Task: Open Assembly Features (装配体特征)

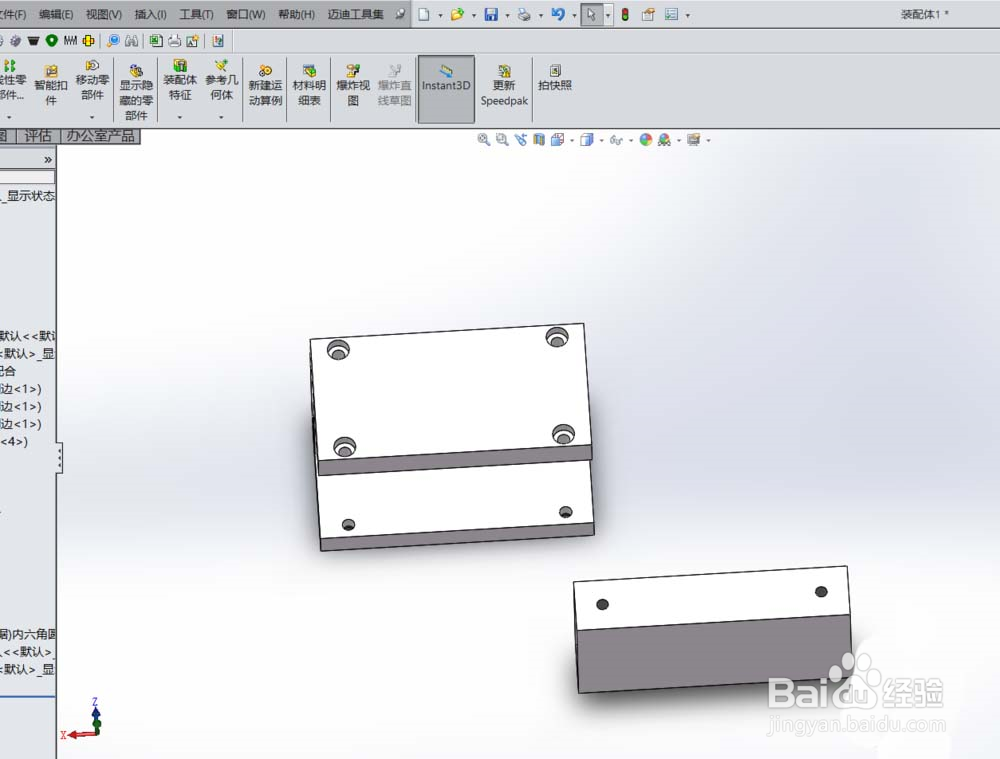Action: click(x=180, y=80)
